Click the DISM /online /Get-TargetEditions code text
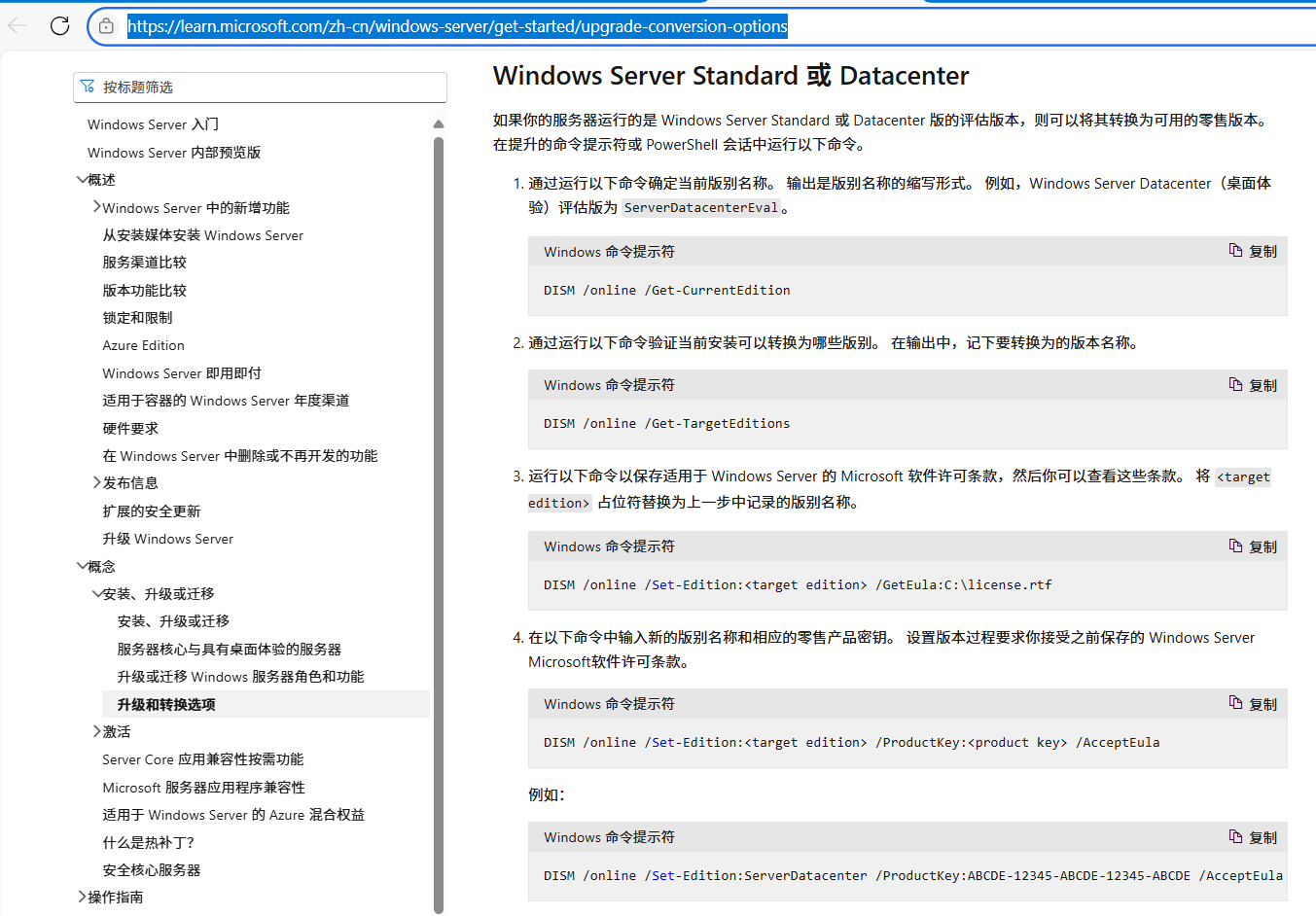Image resolution: width=1316 pixels, height=916 pixels. (x=667, y=423)
